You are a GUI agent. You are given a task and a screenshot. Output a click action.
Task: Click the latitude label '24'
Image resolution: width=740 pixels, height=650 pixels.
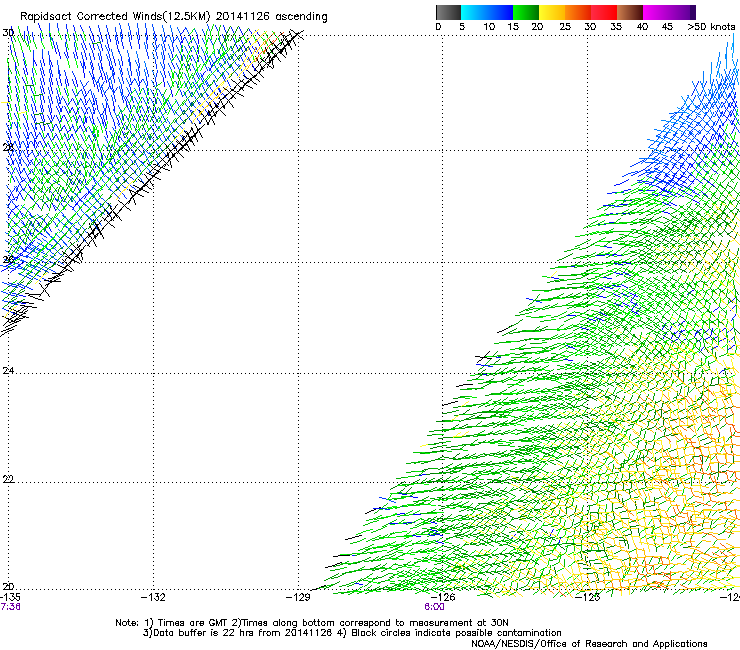pos(8,371)
